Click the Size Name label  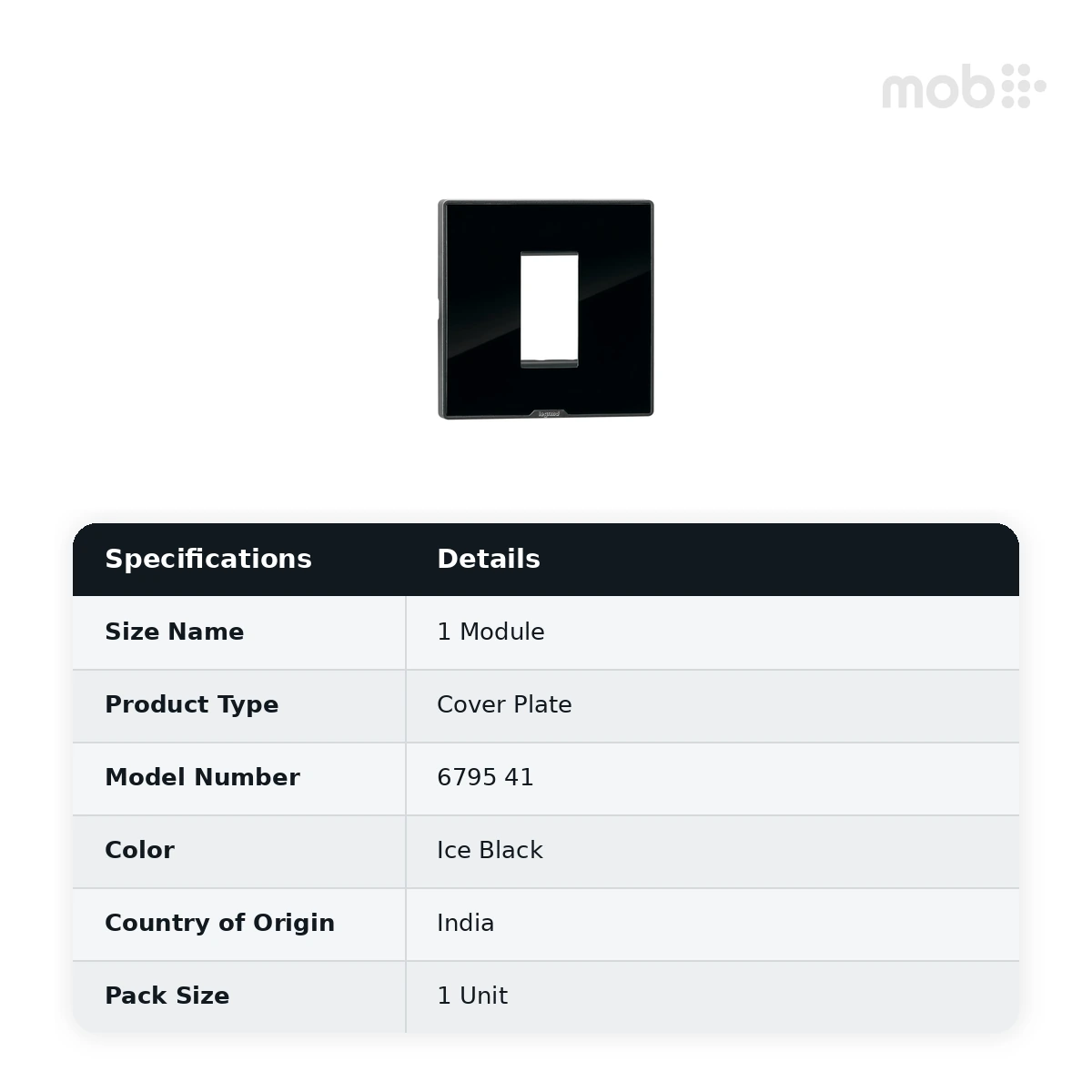(175, 632)
